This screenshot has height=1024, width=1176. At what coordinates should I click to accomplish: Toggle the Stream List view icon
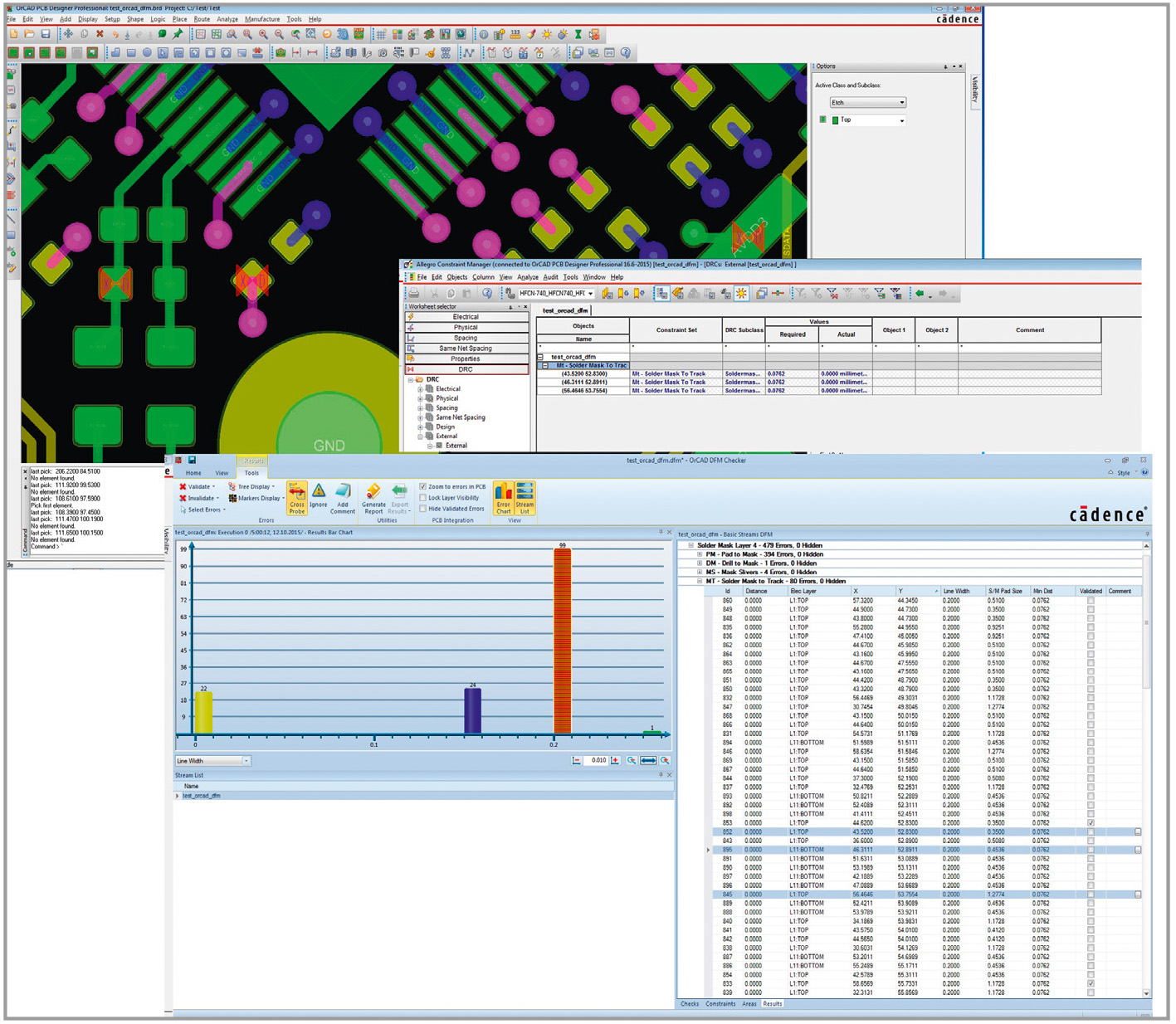[x=525, y=498]
